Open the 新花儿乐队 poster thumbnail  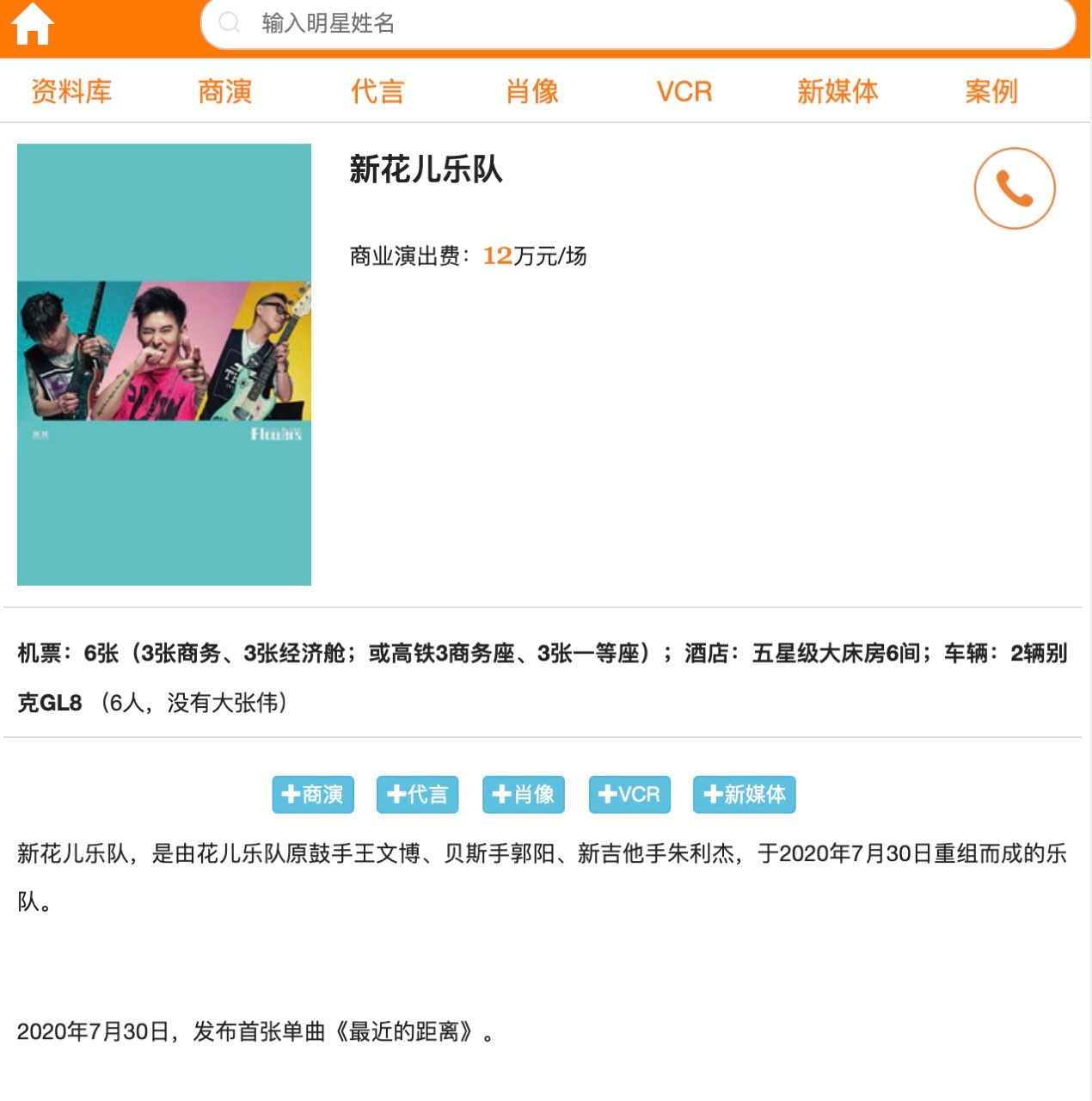tap(164, 365)
